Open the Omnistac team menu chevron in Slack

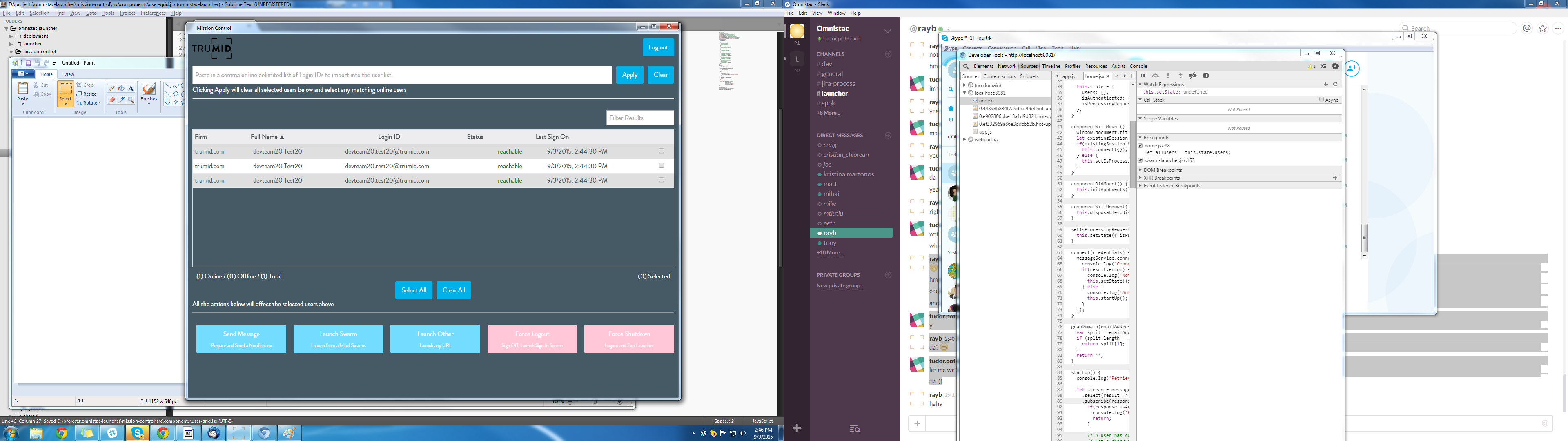(887, 31)
